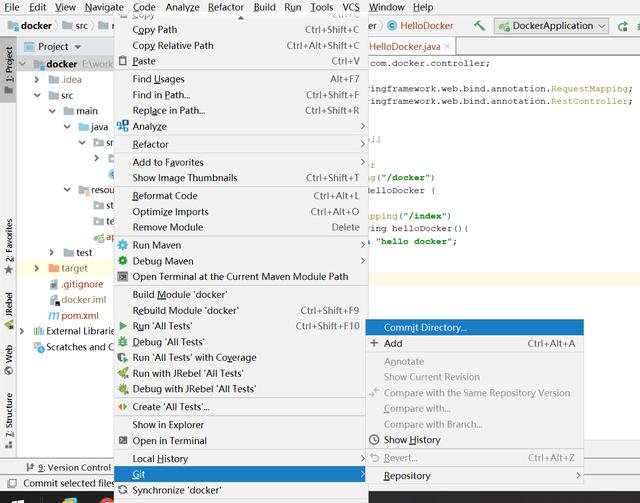Choose Copy Path from context menu
This screenshot has height=503, width=640.
coord(241,30)
